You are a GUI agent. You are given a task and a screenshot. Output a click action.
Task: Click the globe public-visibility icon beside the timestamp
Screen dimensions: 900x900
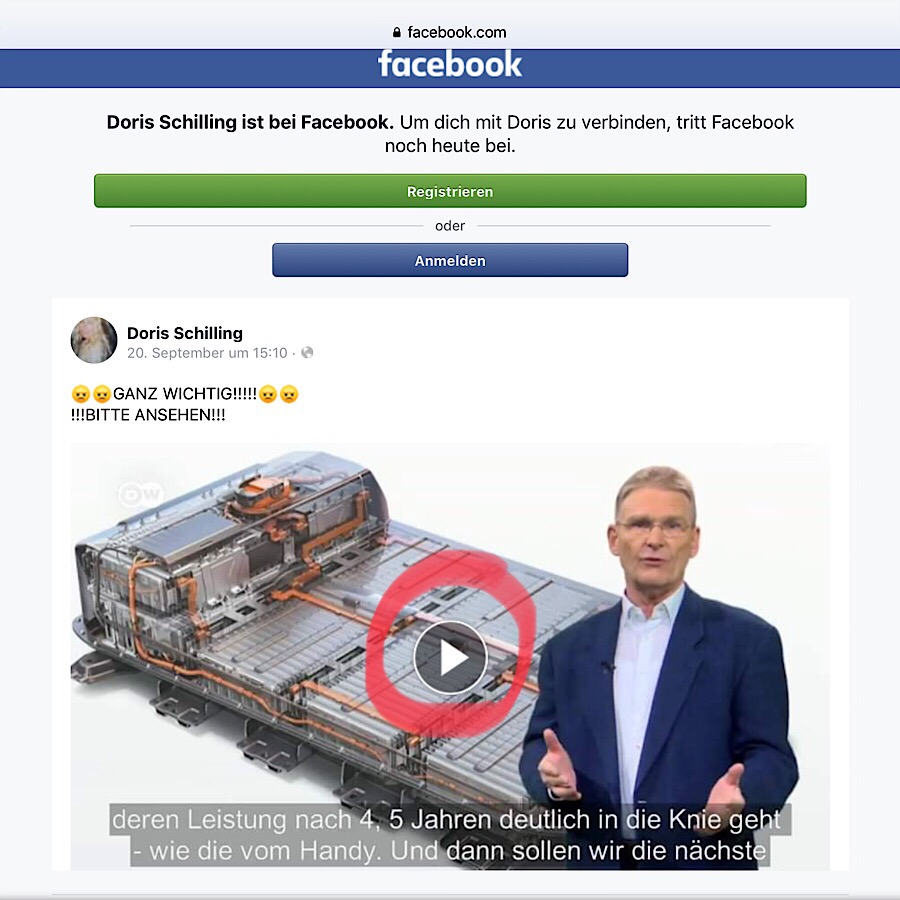[x=307, y=352]
